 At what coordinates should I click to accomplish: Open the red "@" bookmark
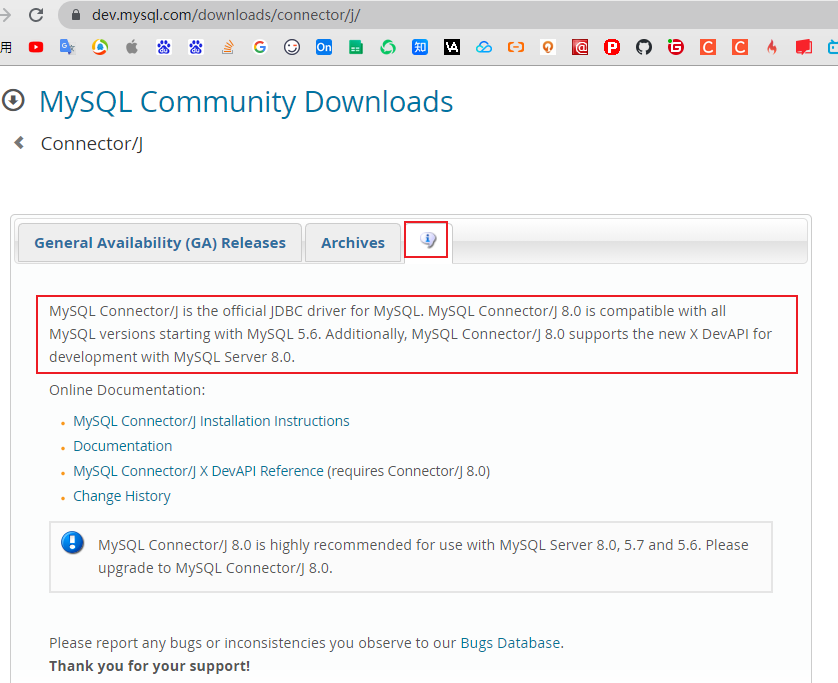pyautogui.click(x=580, y=48)
